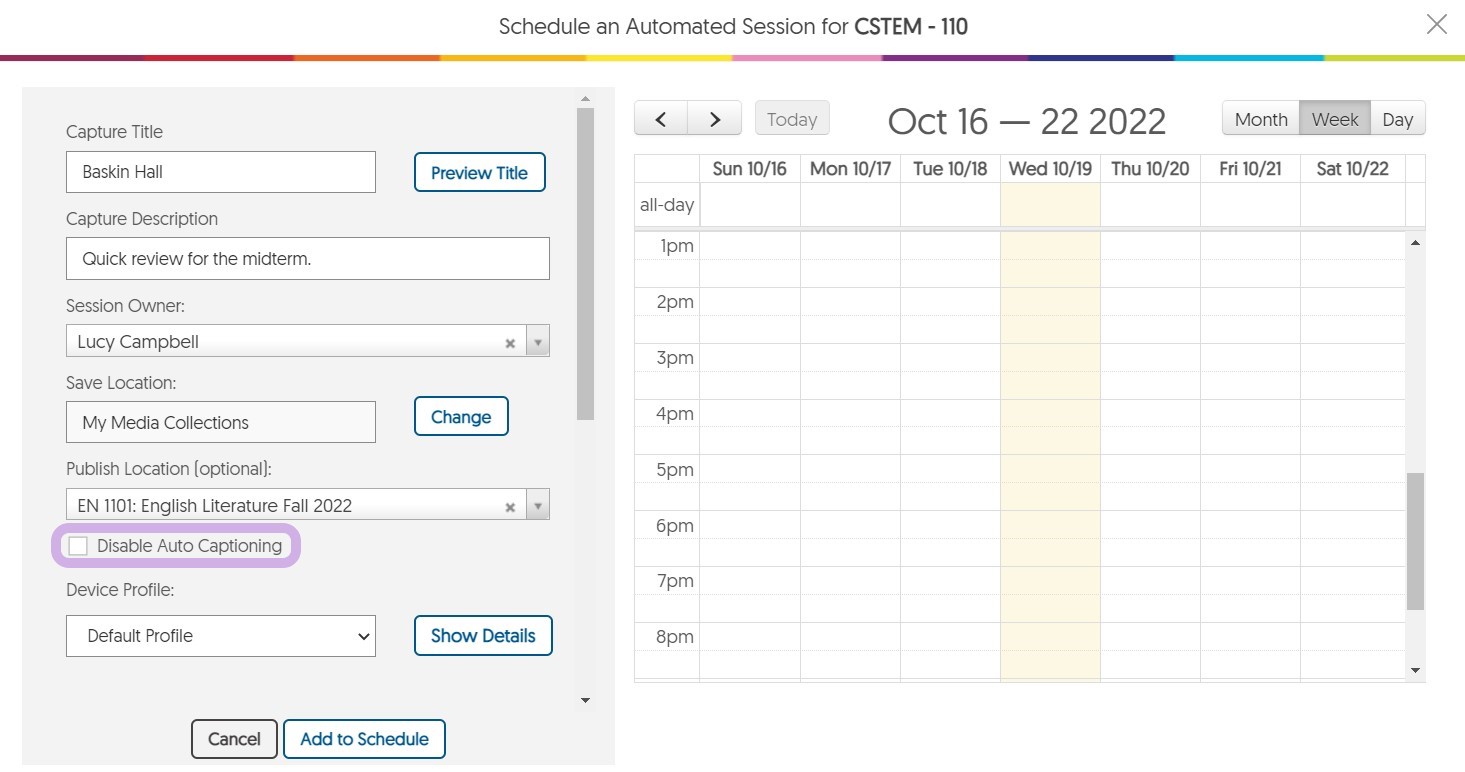Switch calendar to Day view
This screenshot has height=772, width=1465.
pos(1397,119)
